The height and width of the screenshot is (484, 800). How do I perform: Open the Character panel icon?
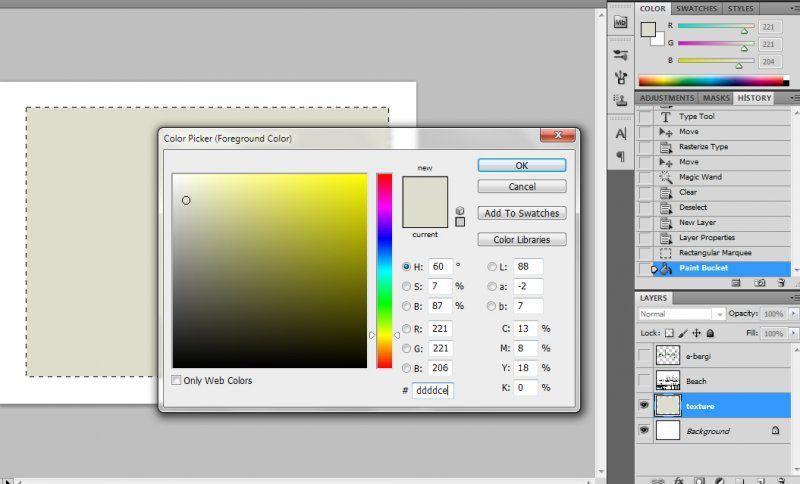[620, 133]
